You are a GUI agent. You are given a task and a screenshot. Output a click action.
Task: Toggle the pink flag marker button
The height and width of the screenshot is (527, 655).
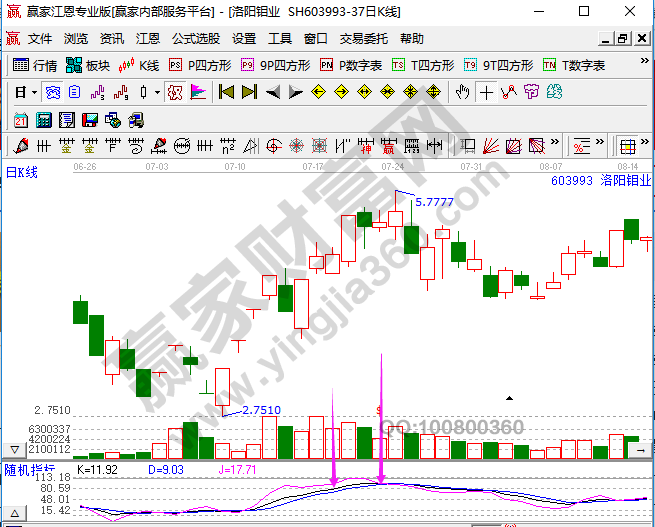coord(198,93)
